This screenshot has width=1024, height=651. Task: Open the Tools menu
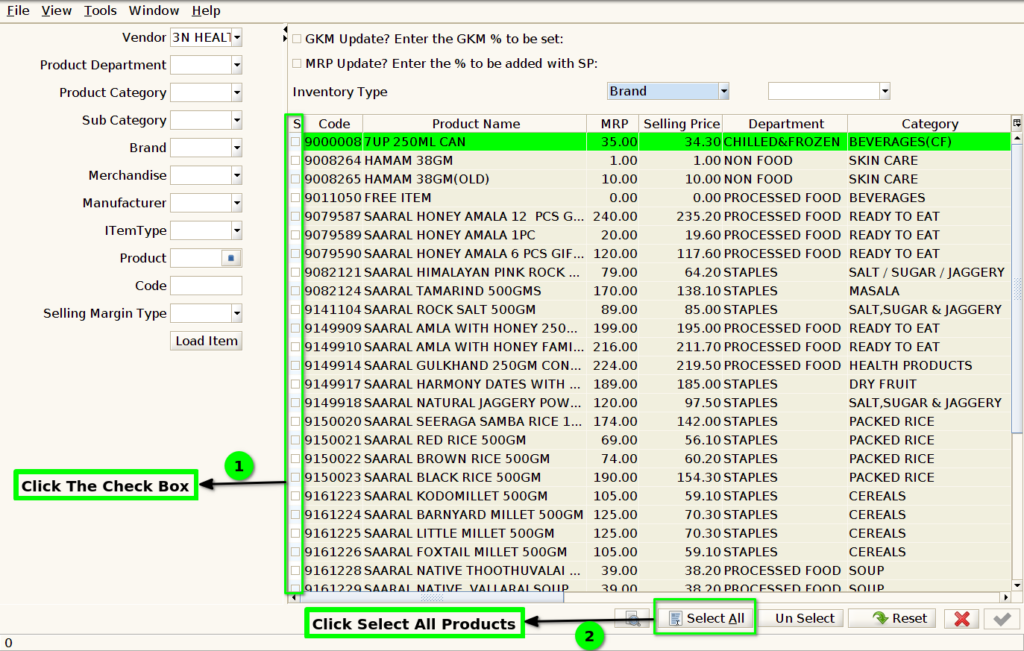tap(100, 10)
